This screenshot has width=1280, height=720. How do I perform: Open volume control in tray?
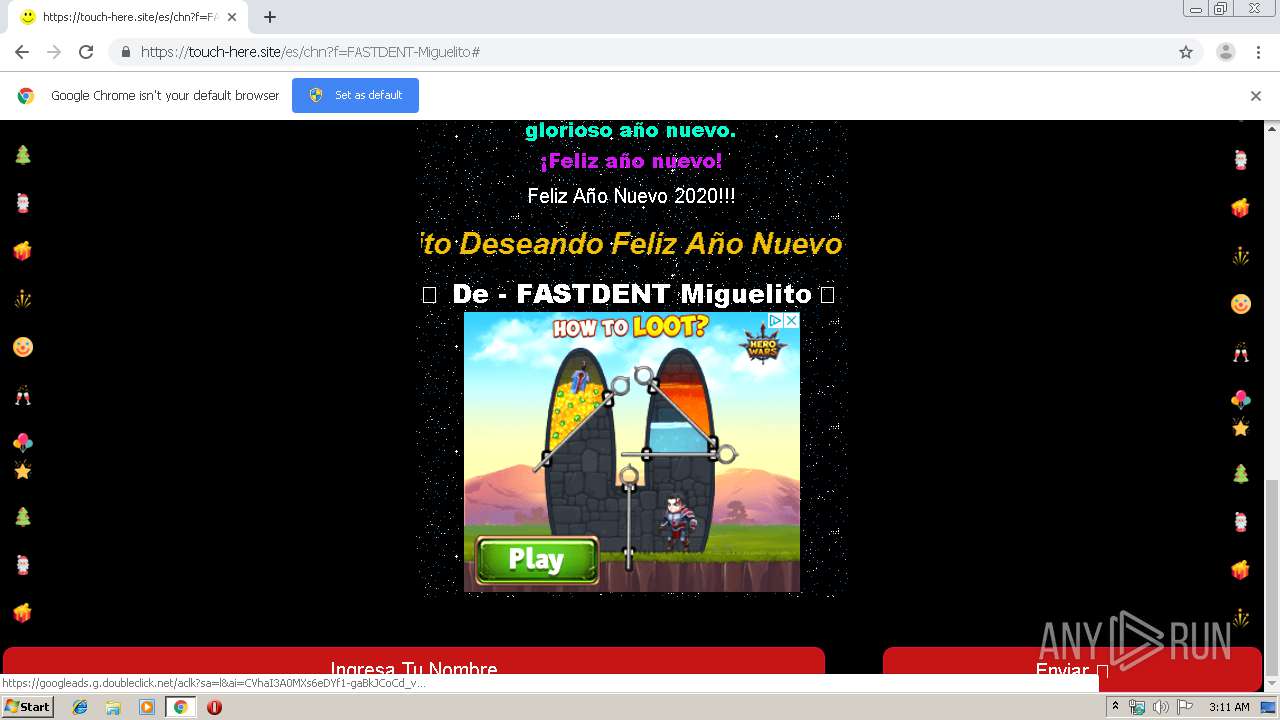coord(1160,707)
